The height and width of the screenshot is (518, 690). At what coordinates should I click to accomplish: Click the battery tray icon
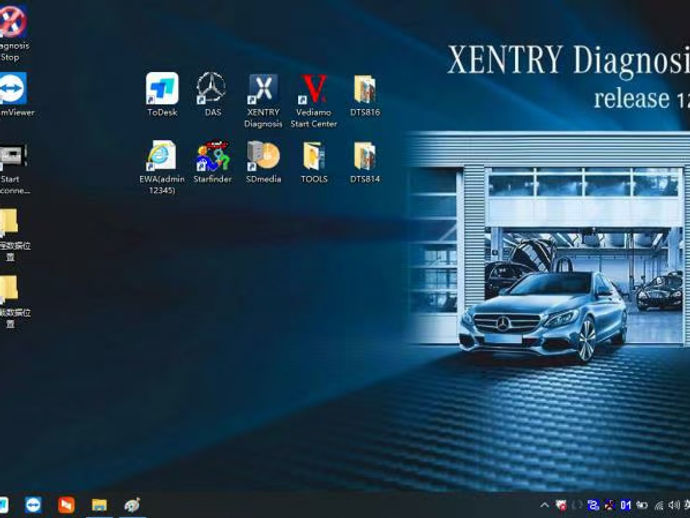pyautogui.click(x=642, y=505)
